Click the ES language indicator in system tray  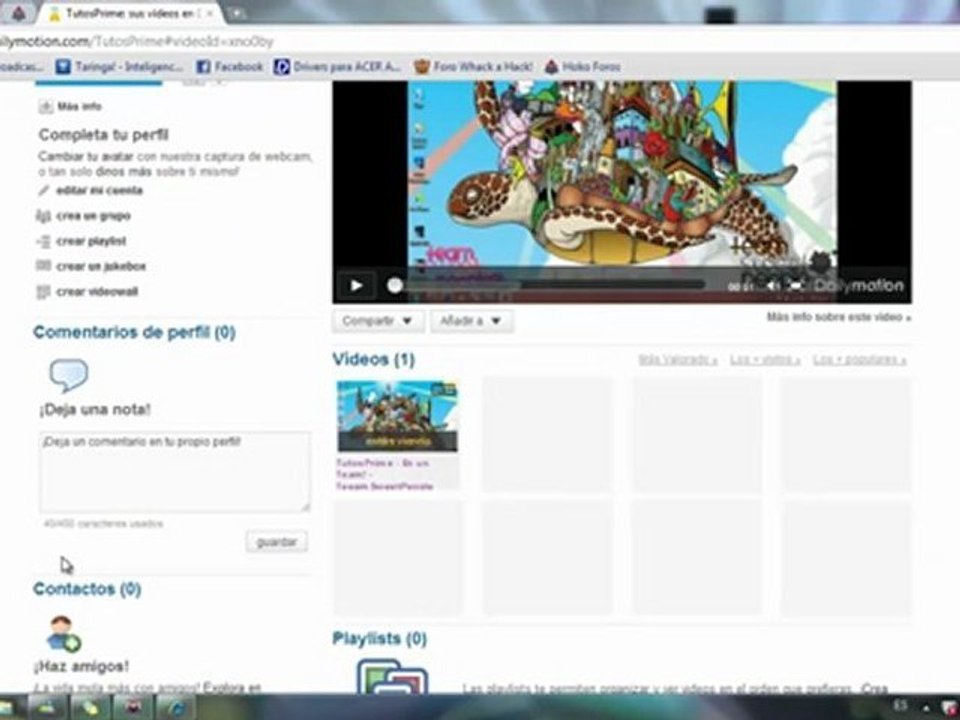coord(901,705)
